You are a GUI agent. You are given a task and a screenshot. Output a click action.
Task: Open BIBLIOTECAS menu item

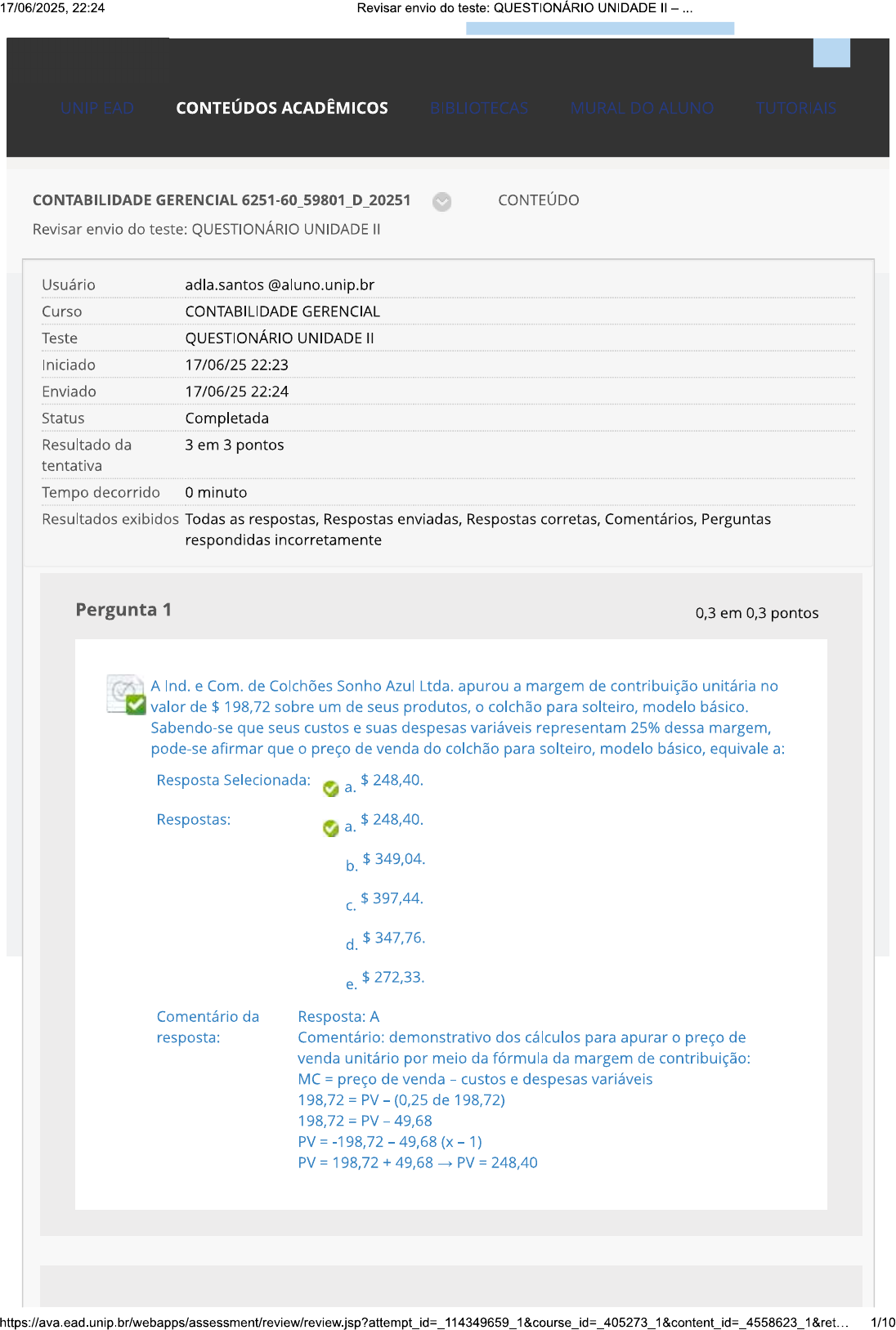click(479, 108)
